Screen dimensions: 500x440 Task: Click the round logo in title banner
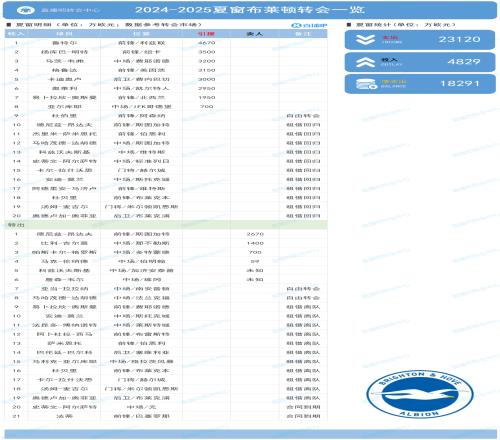26,10
